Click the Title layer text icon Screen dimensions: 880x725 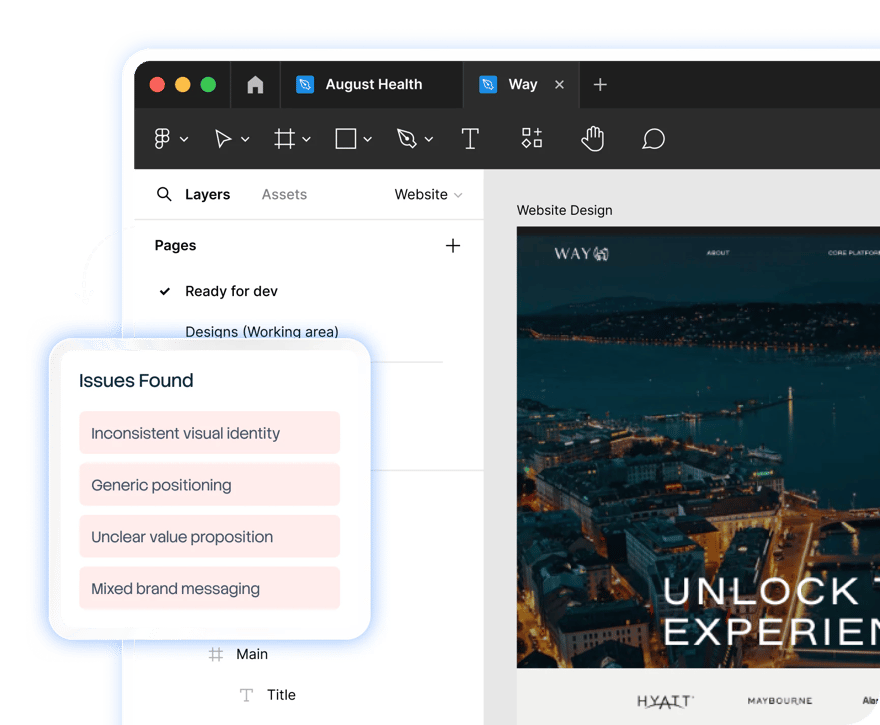pyautogui.click(x=246, y=695)
